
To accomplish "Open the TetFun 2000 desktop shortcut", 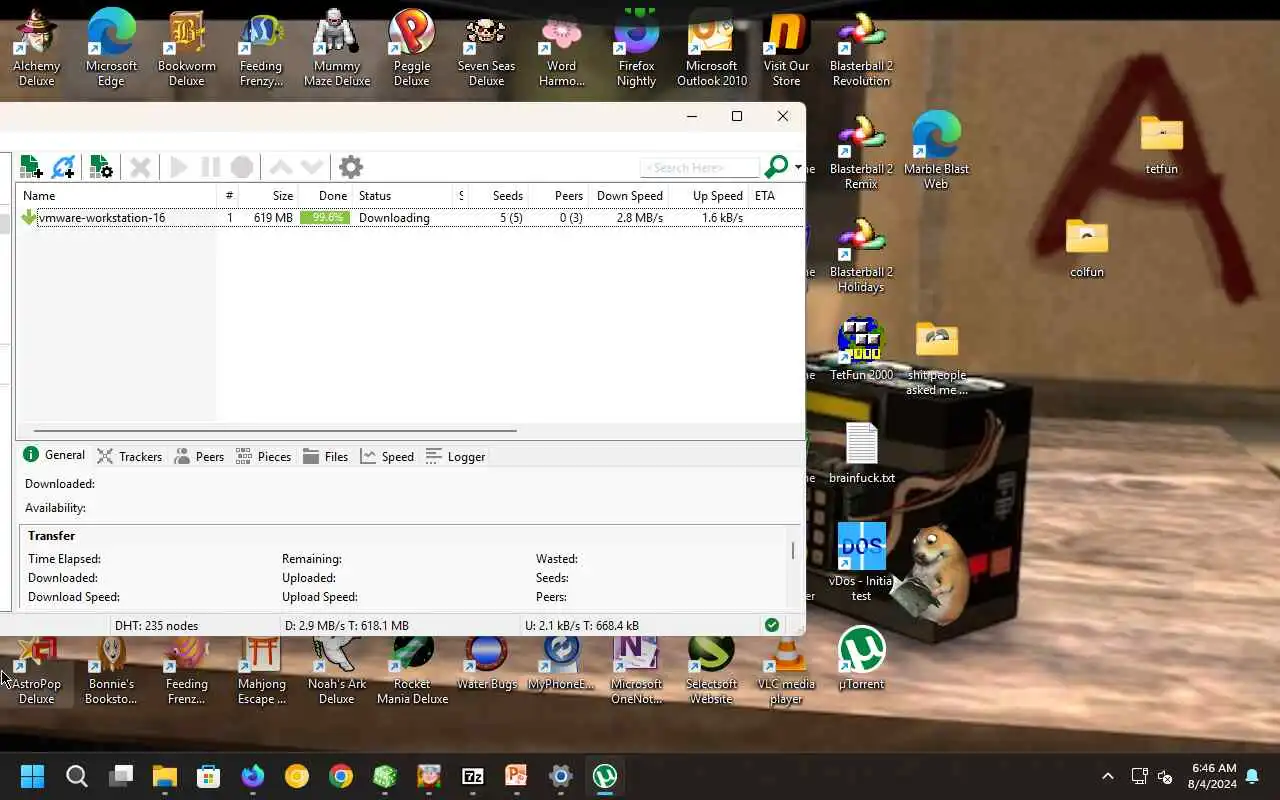I will (861, 349).
